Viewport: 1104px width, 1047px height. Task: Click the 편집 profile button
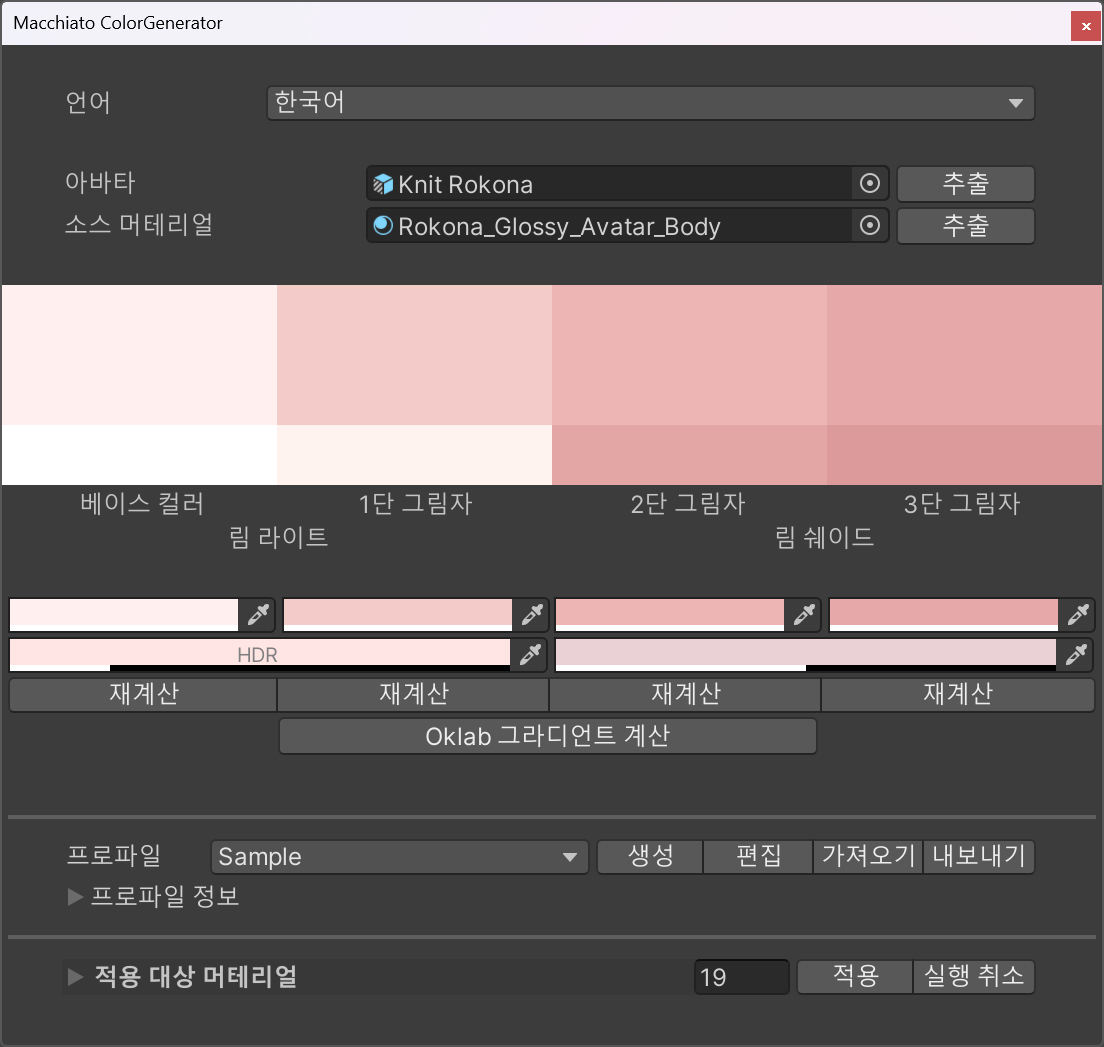[x=758, y=857]
